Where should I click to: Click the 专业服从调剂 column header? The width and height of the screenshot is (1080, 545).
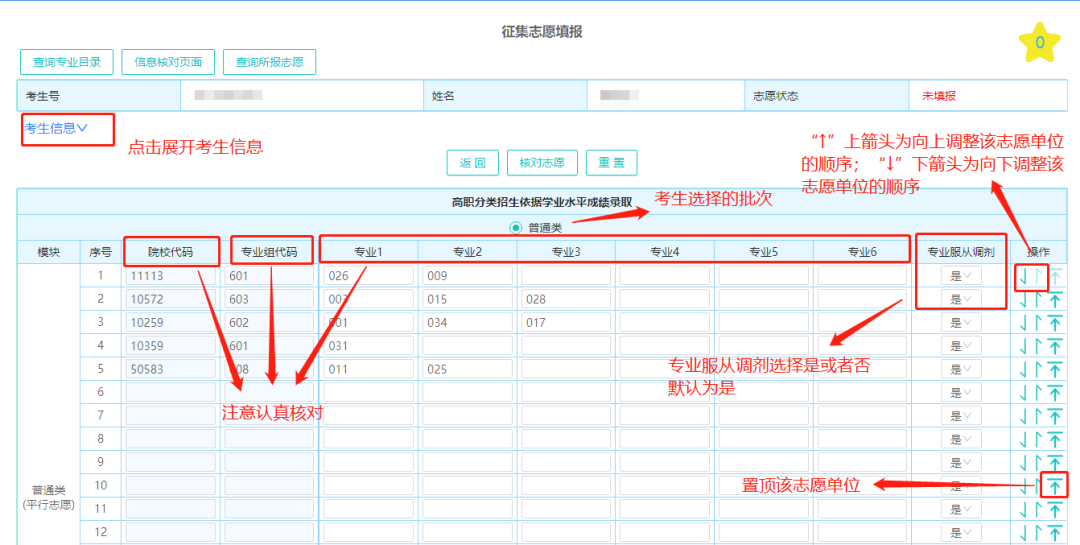pyautogui.click(x=960, y=252)
